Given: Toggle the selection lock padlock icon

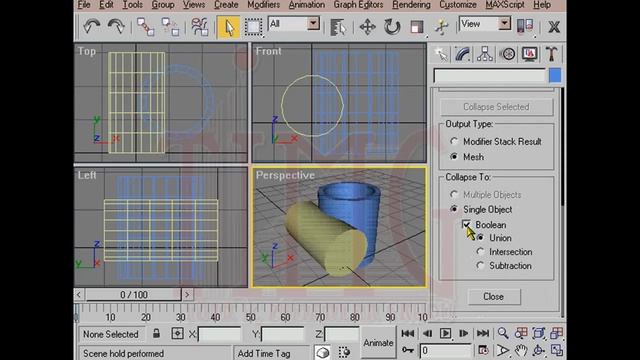Looking at the screenshot, I should 156,333.
